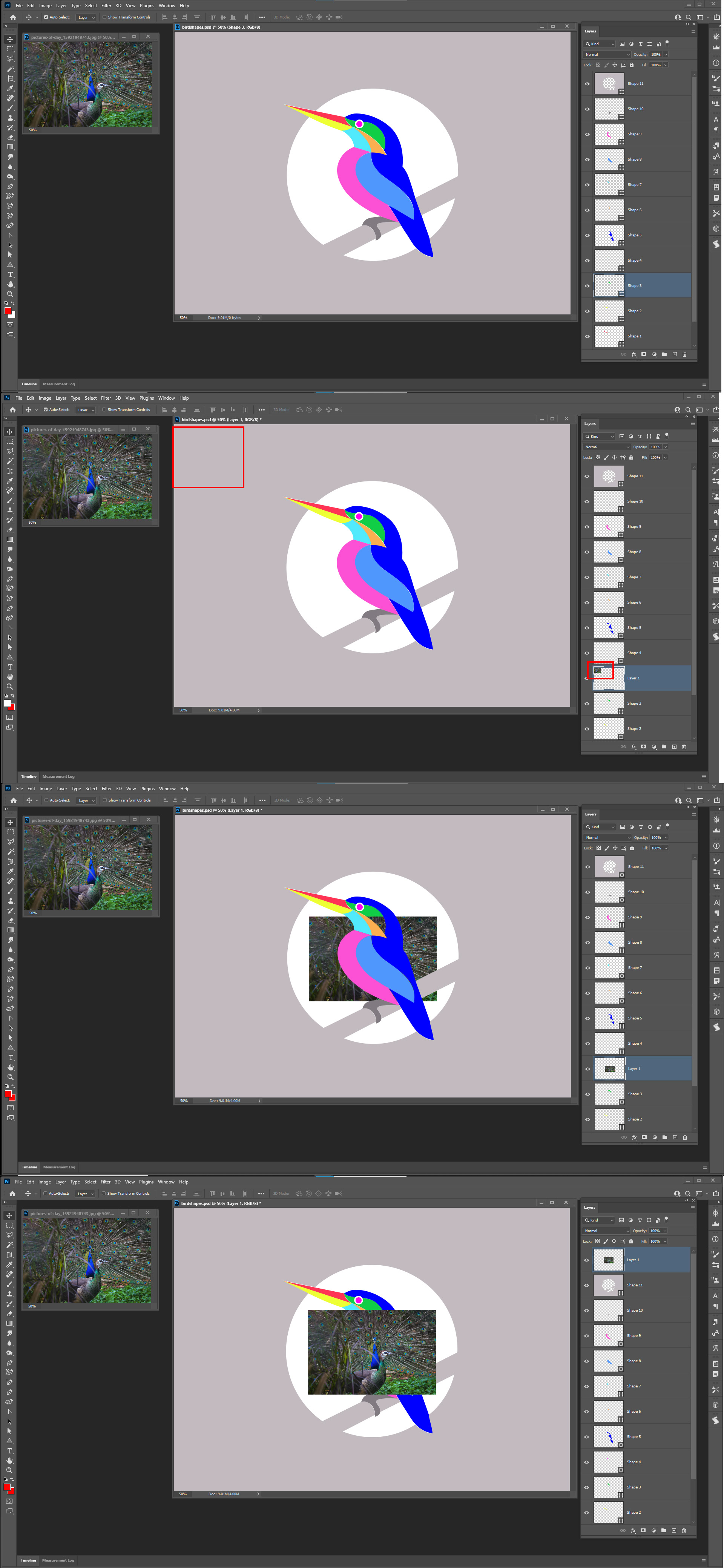Select the Move tool in the toolbar
The height and width of the screenshot is (1568, 724).
point(10,40)
